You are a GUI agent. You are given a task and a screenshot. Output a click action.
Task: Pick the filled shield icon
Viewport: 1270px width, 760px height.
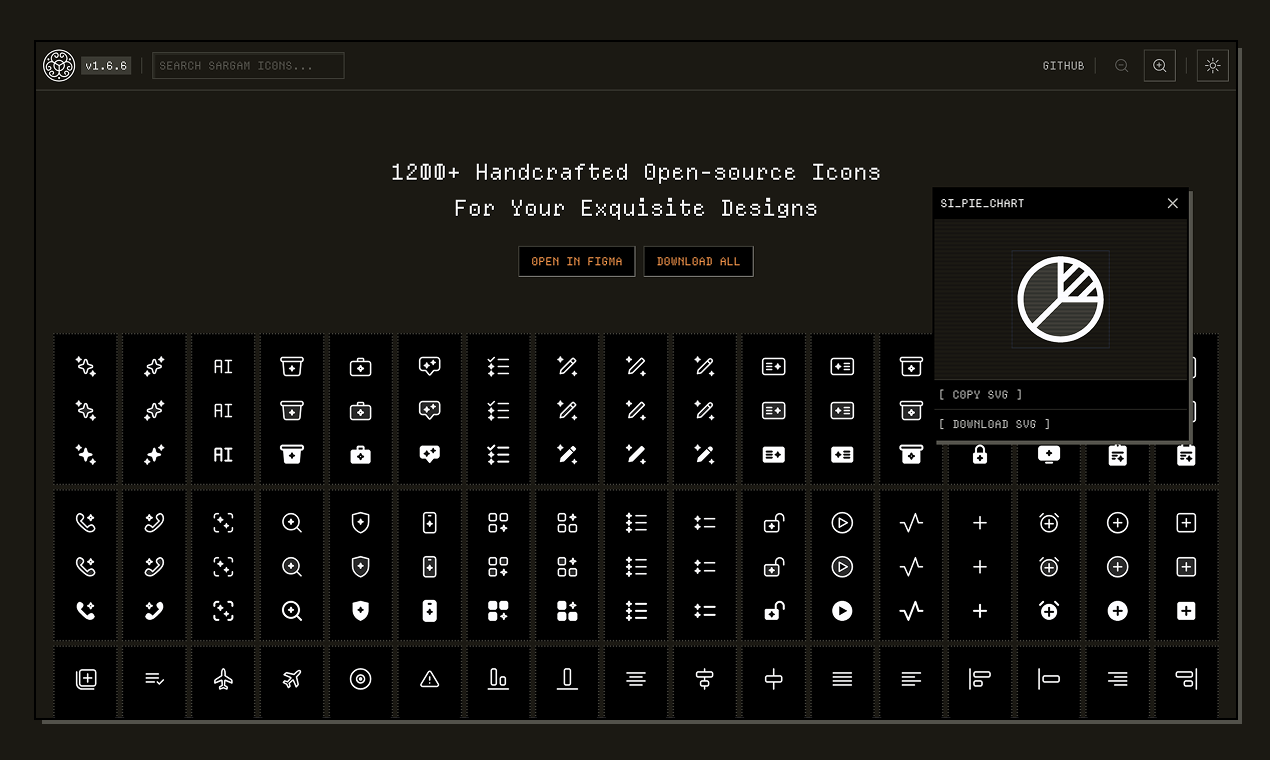pyautogui.click(x=361, y=611)
